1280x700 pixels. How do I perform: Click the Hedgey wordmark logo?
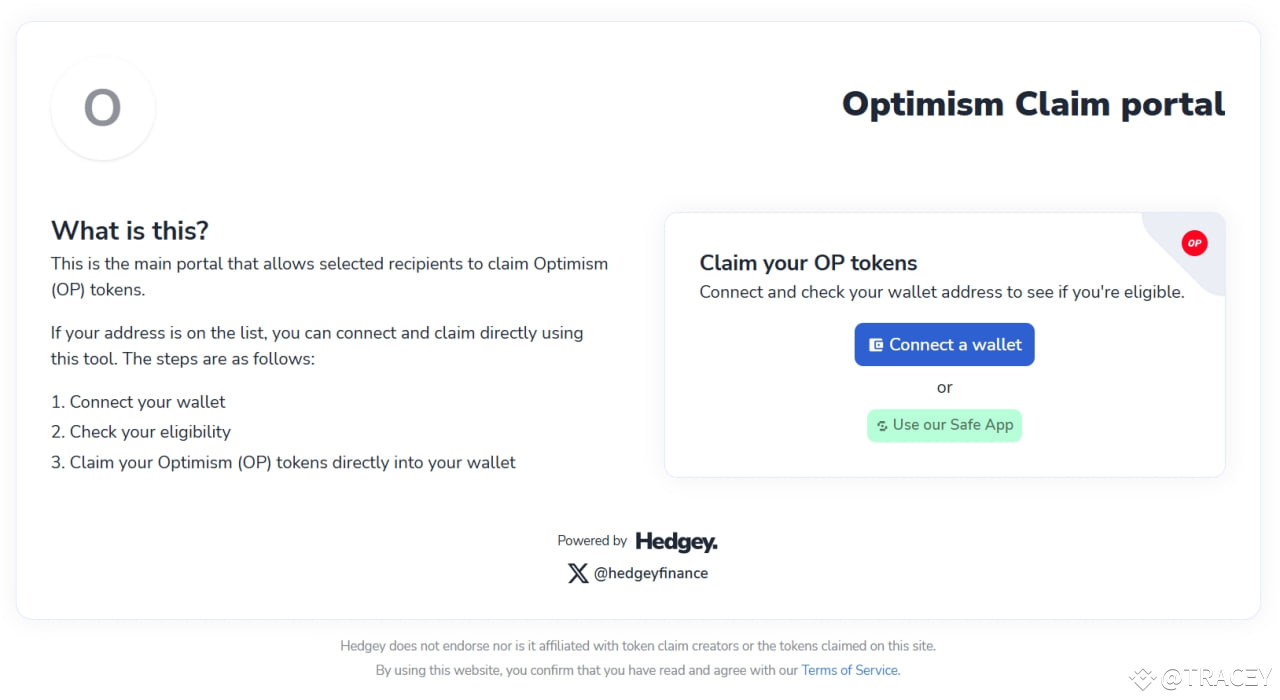click(x=676, y=541)
